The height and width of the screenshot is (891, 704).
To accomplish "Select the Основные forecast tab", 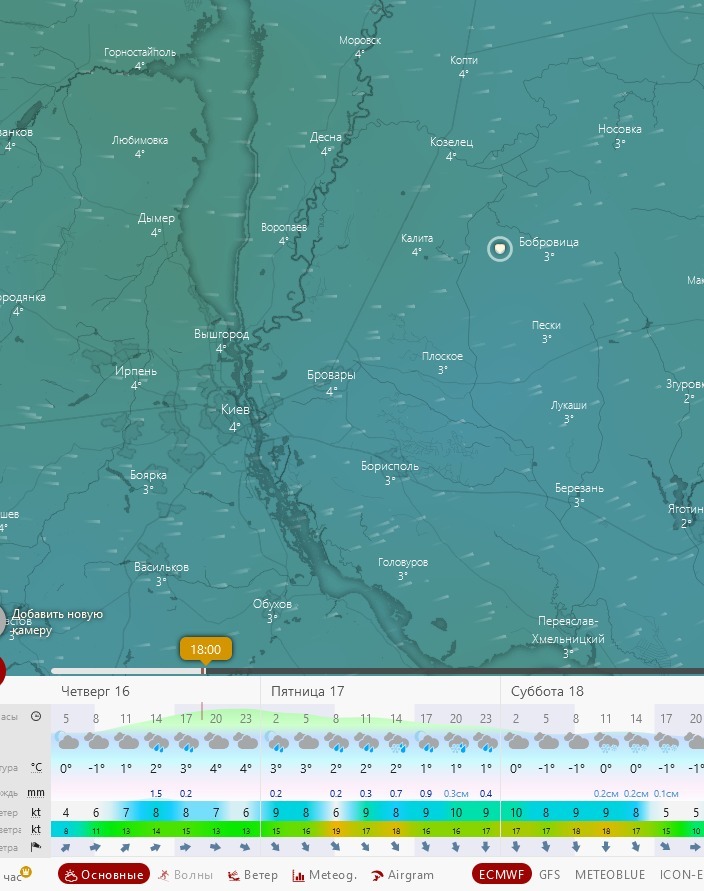I will [x=103, y=875].
